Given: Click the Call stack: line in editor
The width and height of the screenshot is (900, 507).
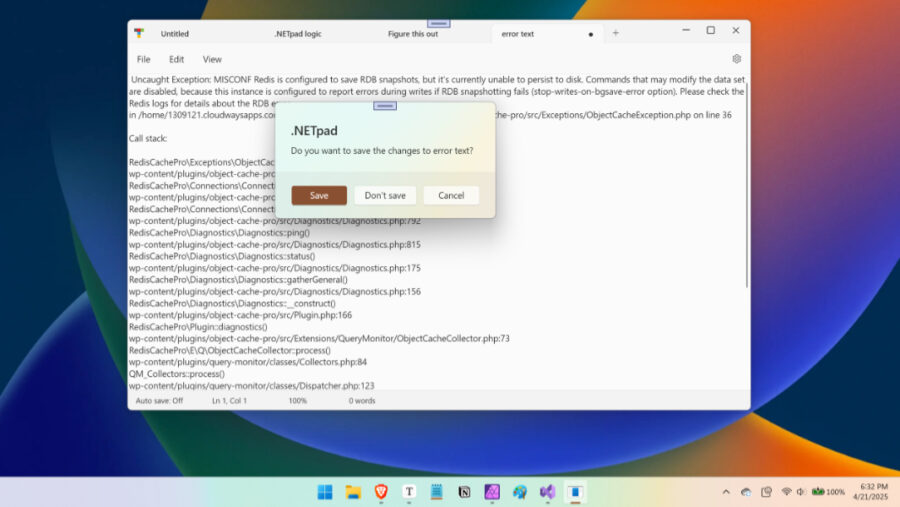Looking at the screenshot, I should point(148,138).
